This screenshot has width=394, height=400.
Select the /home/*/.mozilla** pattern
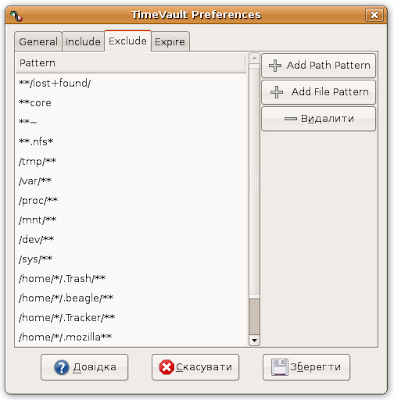point(131,337)
